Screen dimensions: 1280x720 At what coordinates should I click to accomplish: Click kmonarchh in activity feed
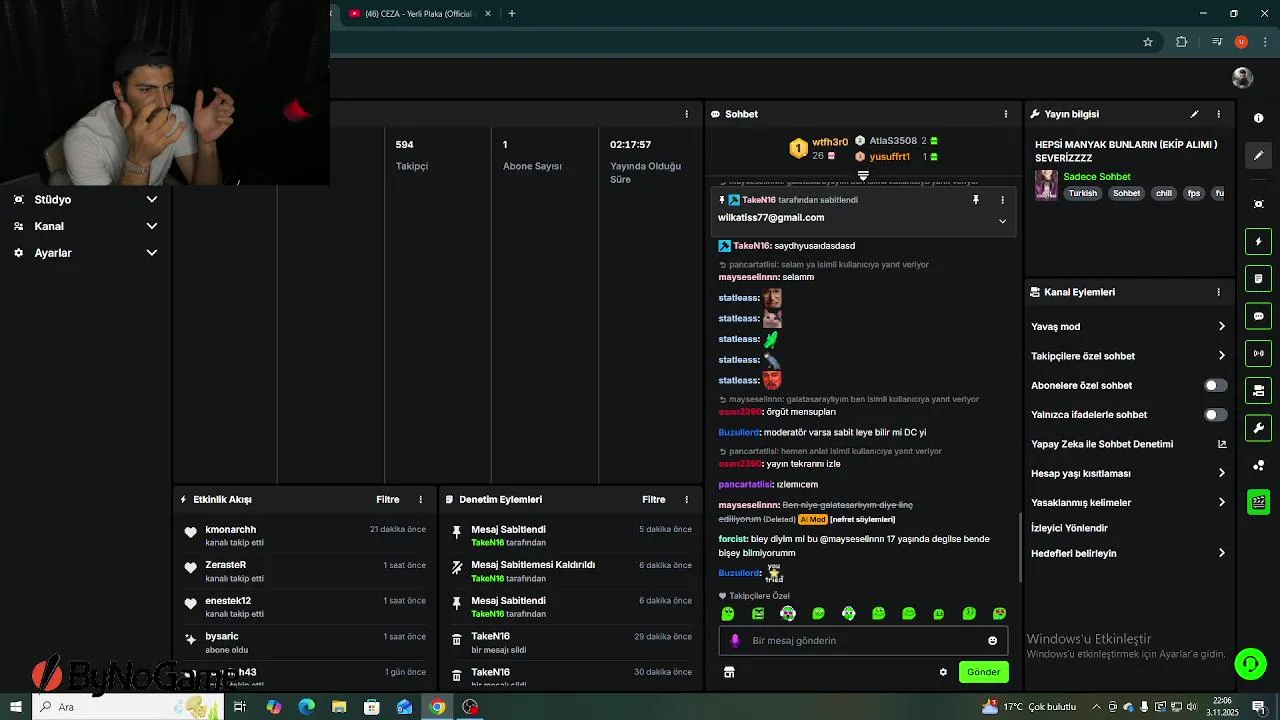(x=231, y=530)
